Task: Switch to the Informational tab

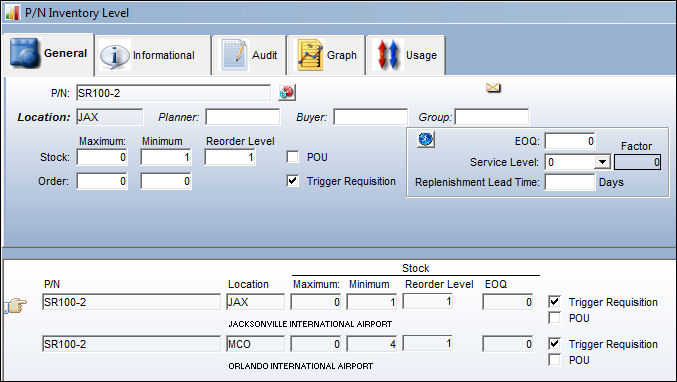Action: coord(153,55)
